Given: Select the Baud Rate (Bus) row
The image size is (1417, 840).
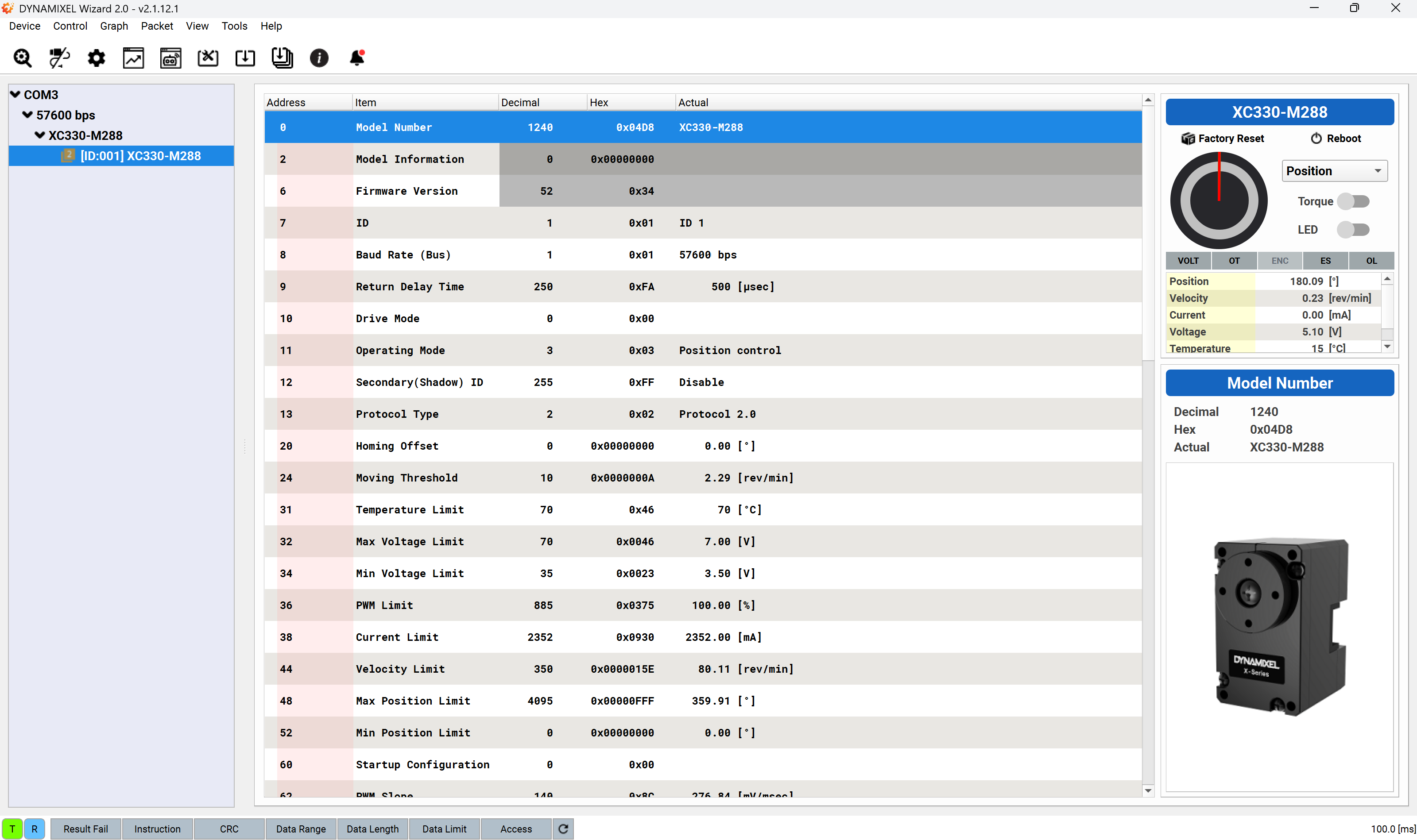Looking at the screenshot, I should click(x=703, y=255).
